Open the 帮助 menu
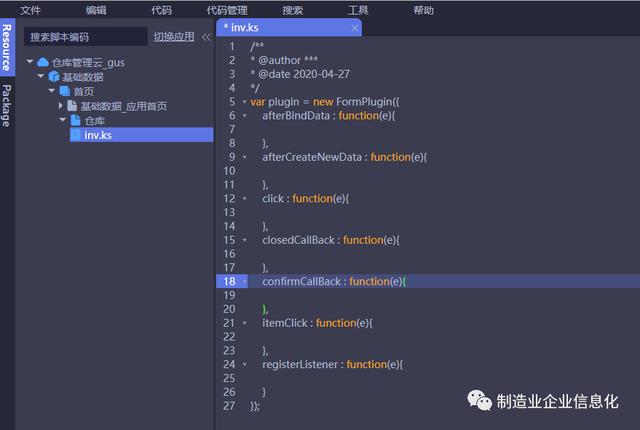 pyautogui.click(x=423, y=10)
